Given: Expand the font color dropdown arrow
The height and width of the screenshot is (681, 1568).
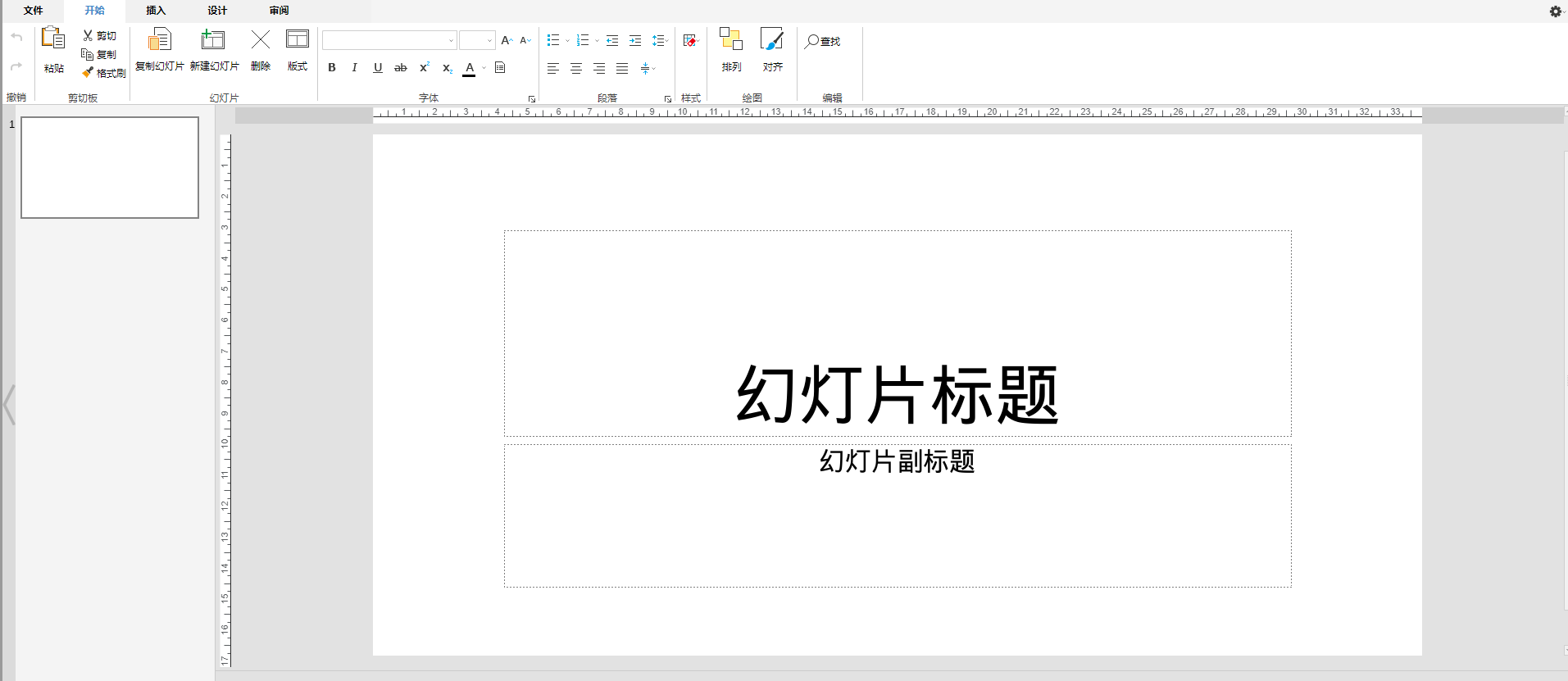Looking at the screenshot, I should click(x=484, y=68).
